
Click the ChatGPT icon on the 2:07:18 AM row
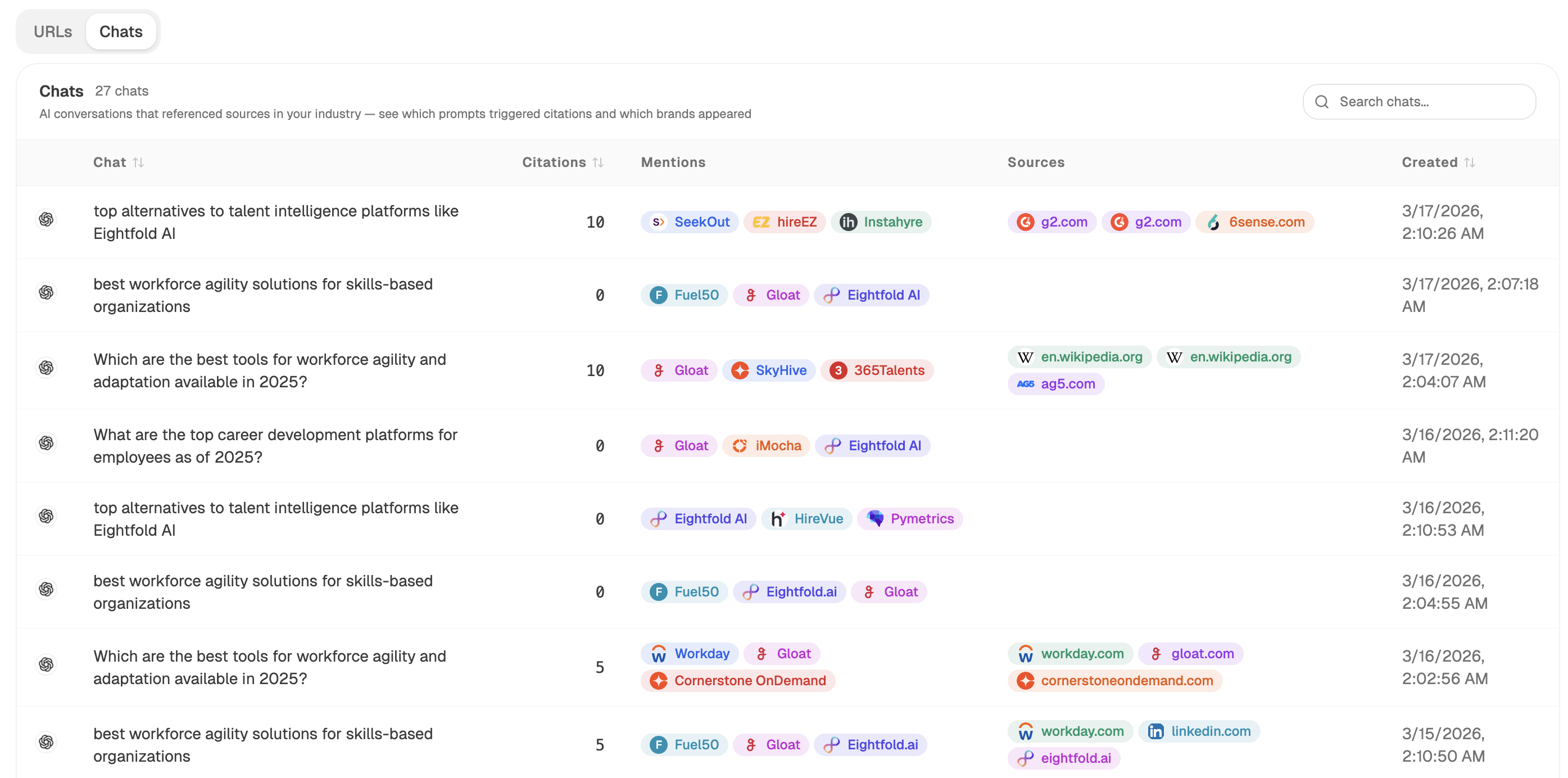click(46, 292)
